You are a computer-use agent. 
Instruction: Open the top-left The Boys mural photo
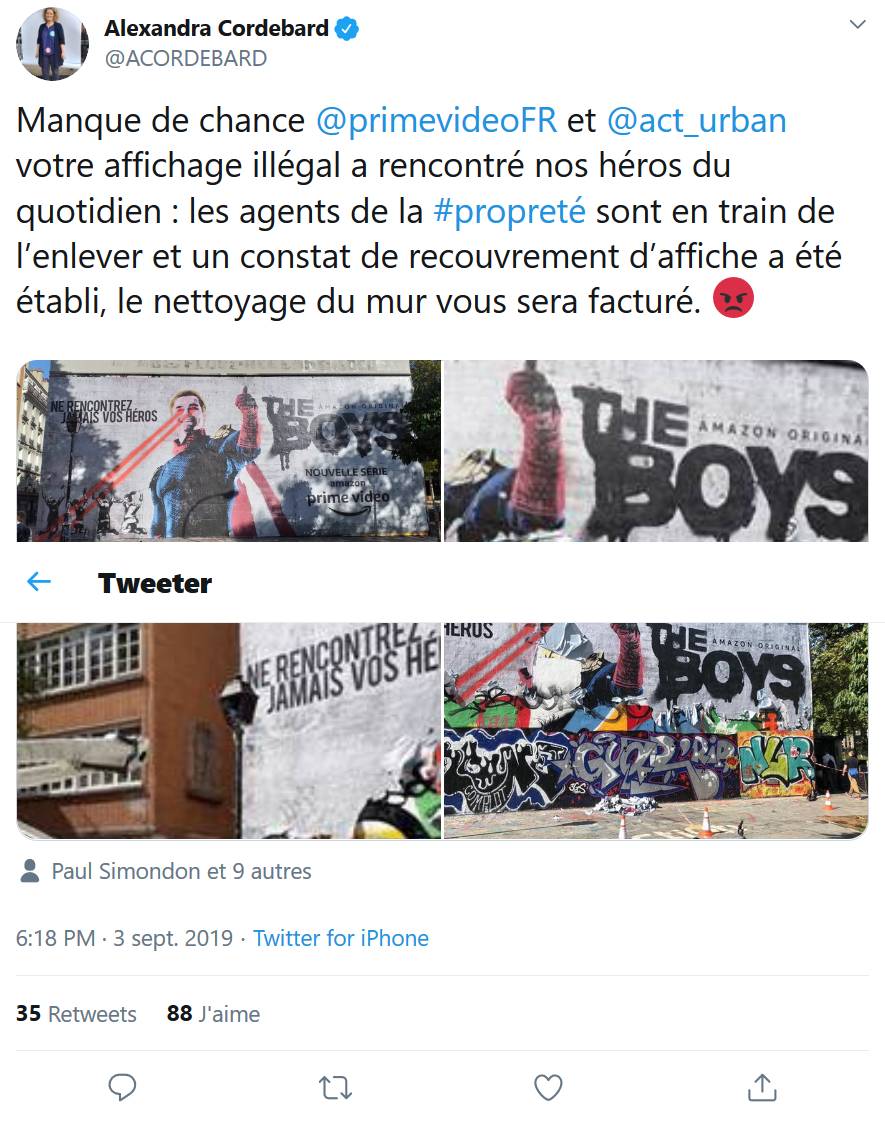tap(229, 450)
